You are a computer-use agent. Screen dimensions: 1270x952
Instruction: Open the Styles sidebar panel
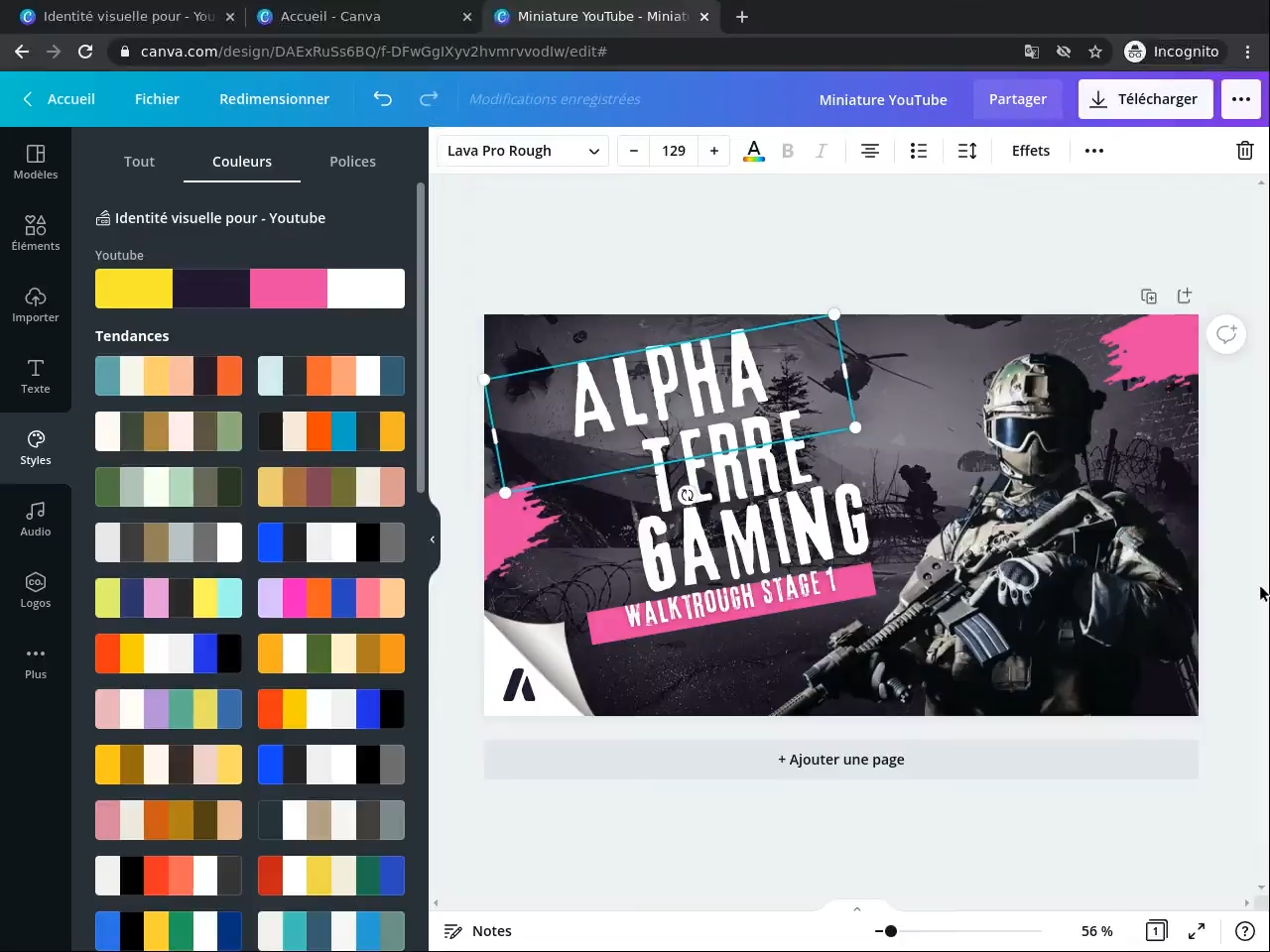pyautogui.click(x=36, y=447)
